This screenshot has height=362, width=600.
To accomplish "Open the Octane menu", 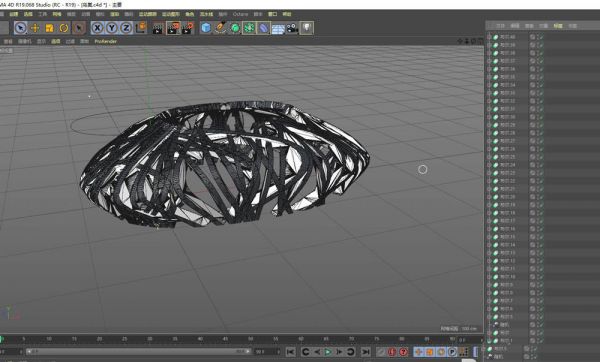I will coord(240,14).
